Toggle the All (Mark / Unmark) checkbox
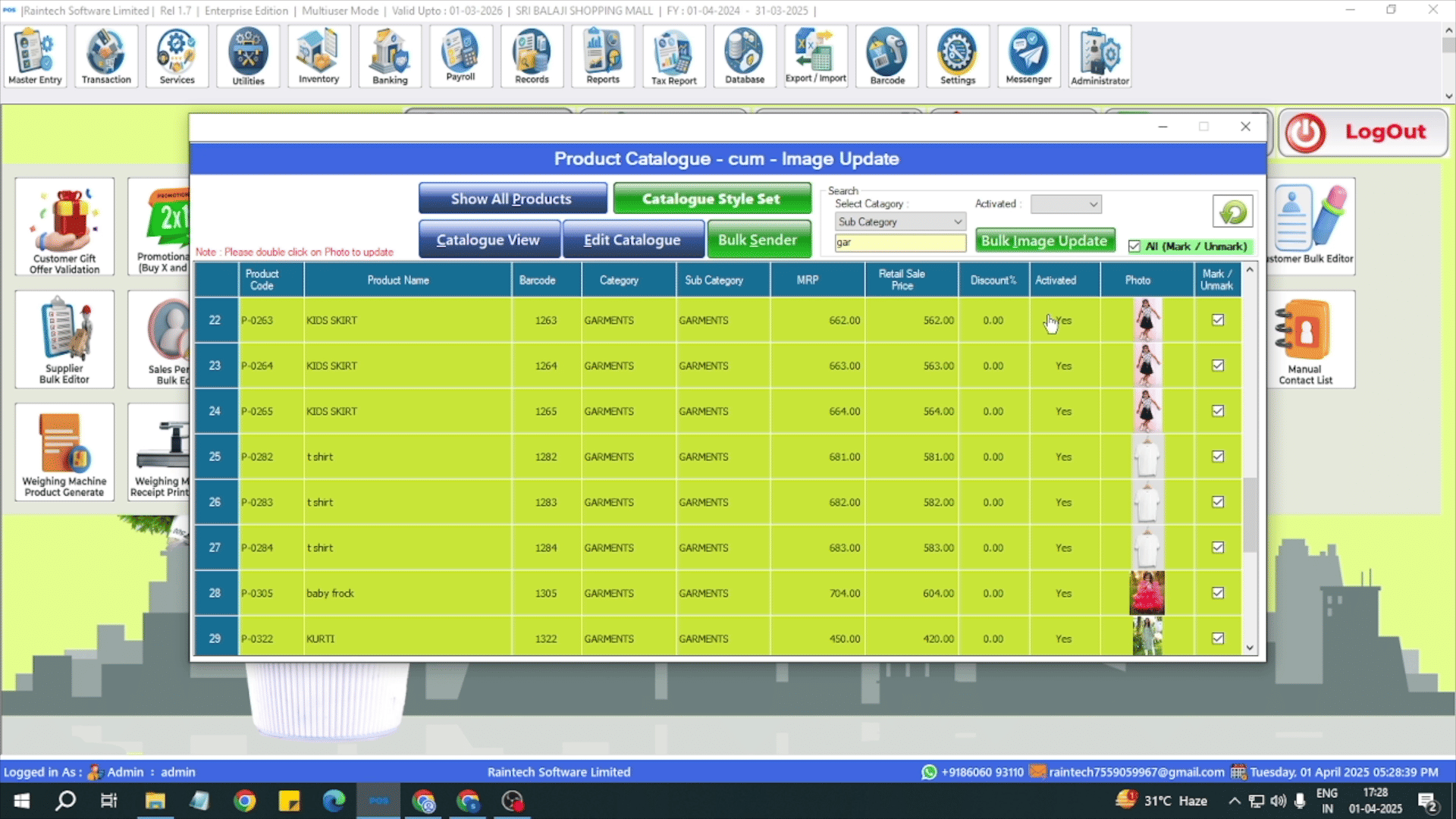This screenshot has width=1456, height=819. (x=1134, y=246)
